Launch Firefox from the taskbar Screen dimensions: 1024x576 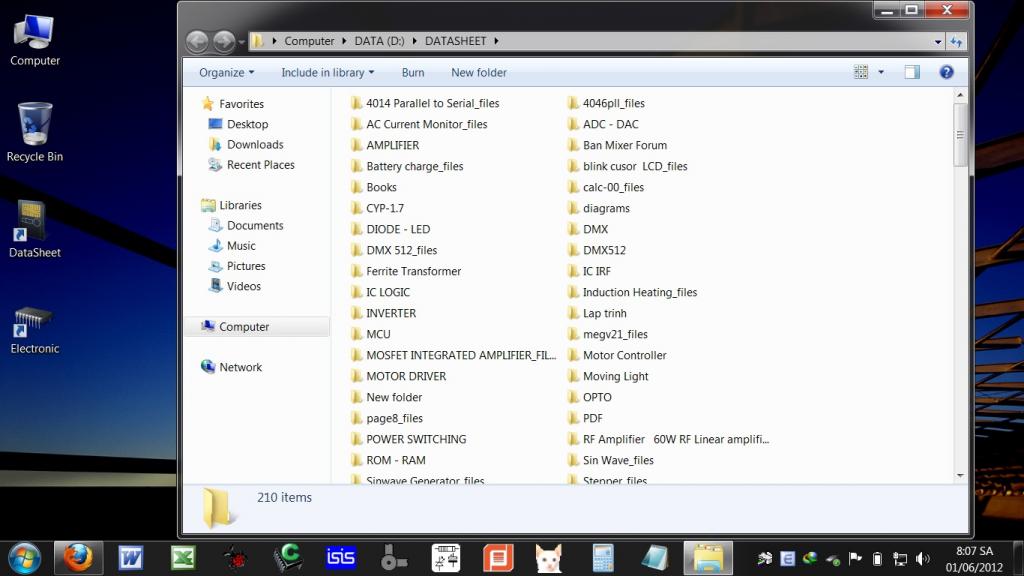coord(78,558)
